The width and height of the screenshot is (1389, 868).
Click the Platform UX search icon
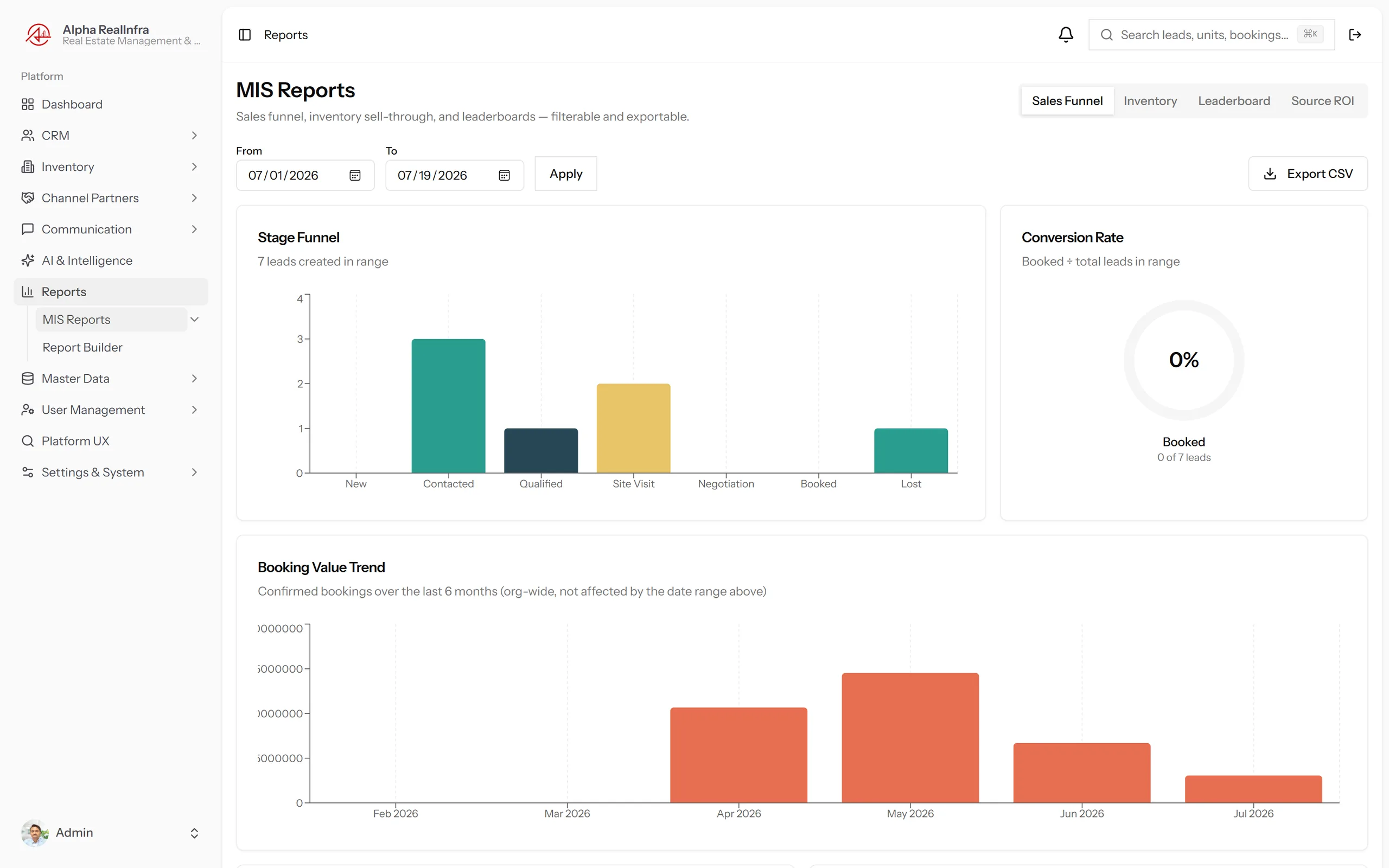pos(28,441)
